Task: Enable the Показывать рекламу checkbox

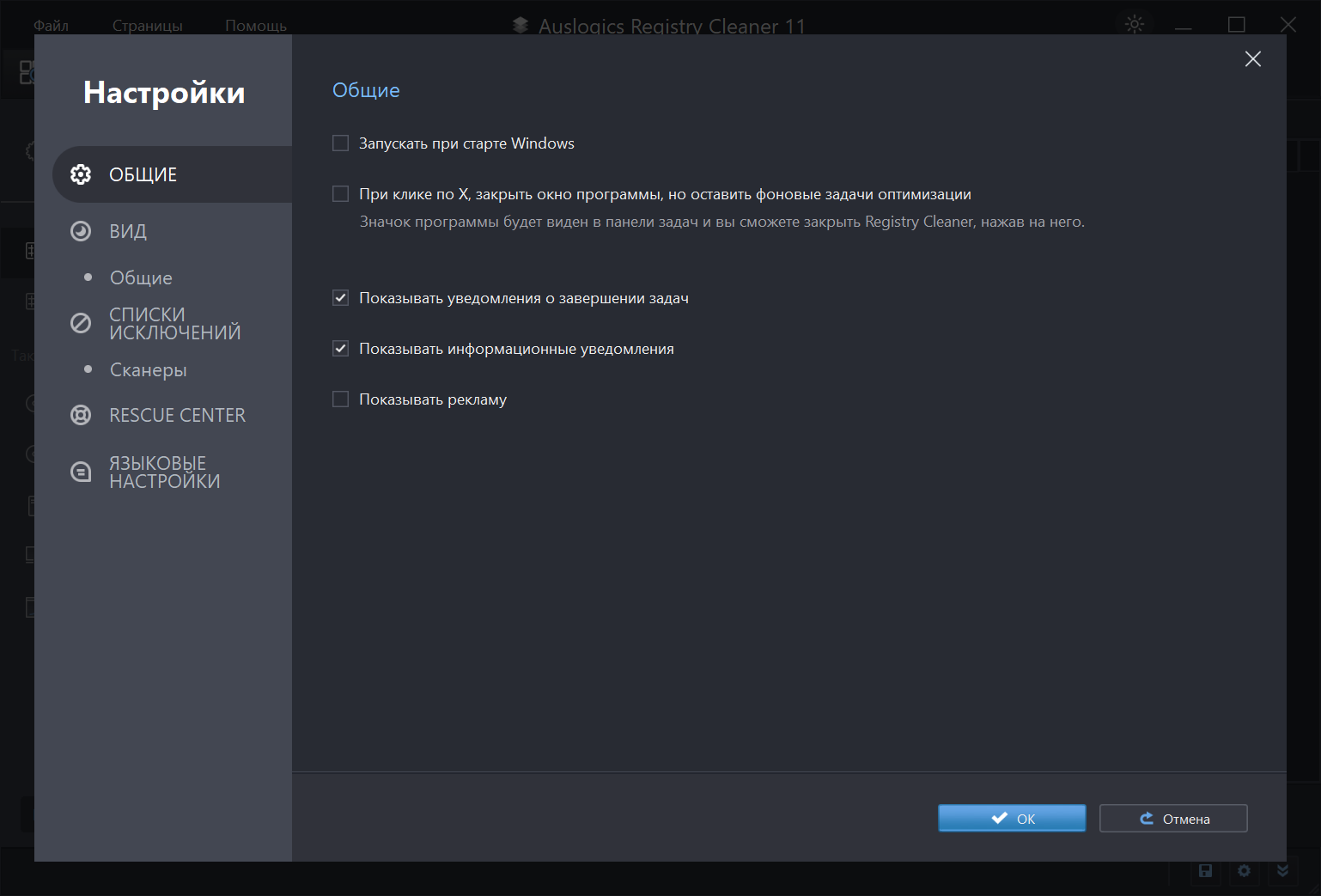Action: [341, 399]
